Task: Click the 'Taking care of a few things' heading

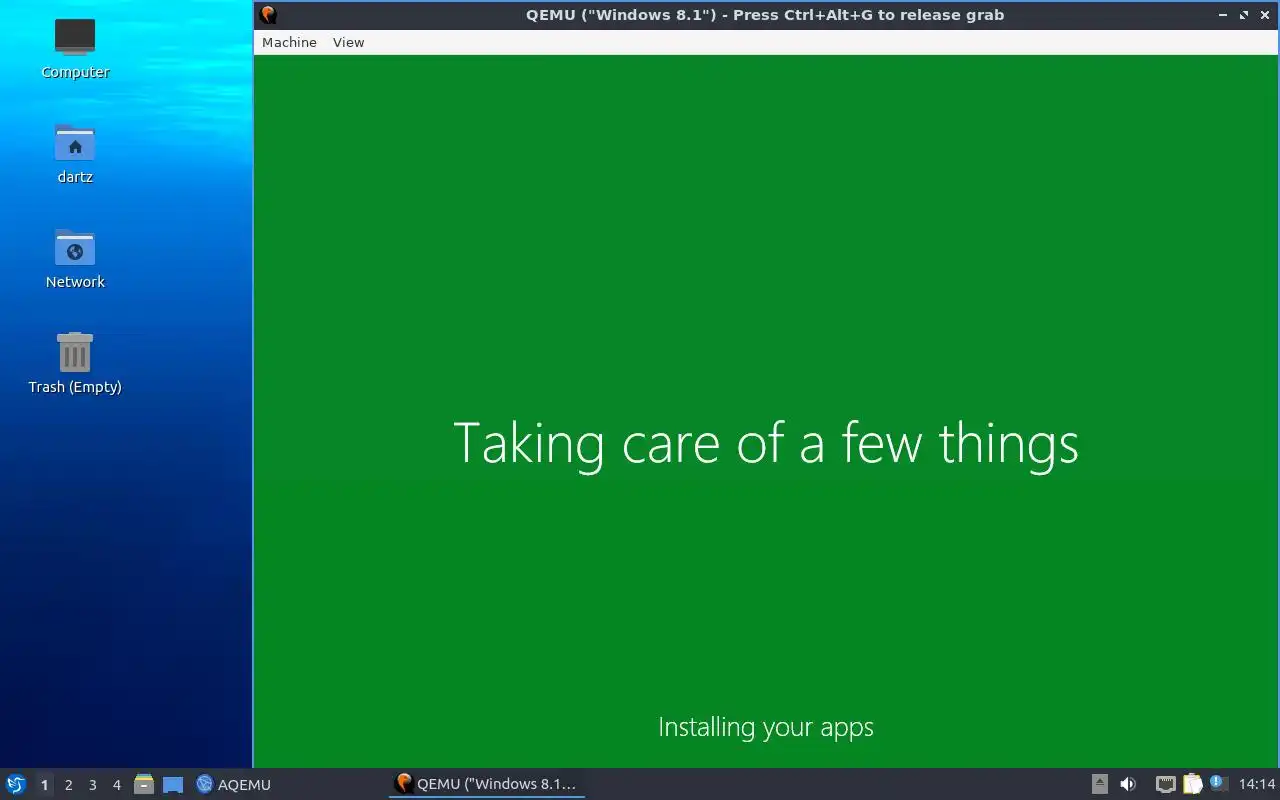Action: [x=766, y=444]
